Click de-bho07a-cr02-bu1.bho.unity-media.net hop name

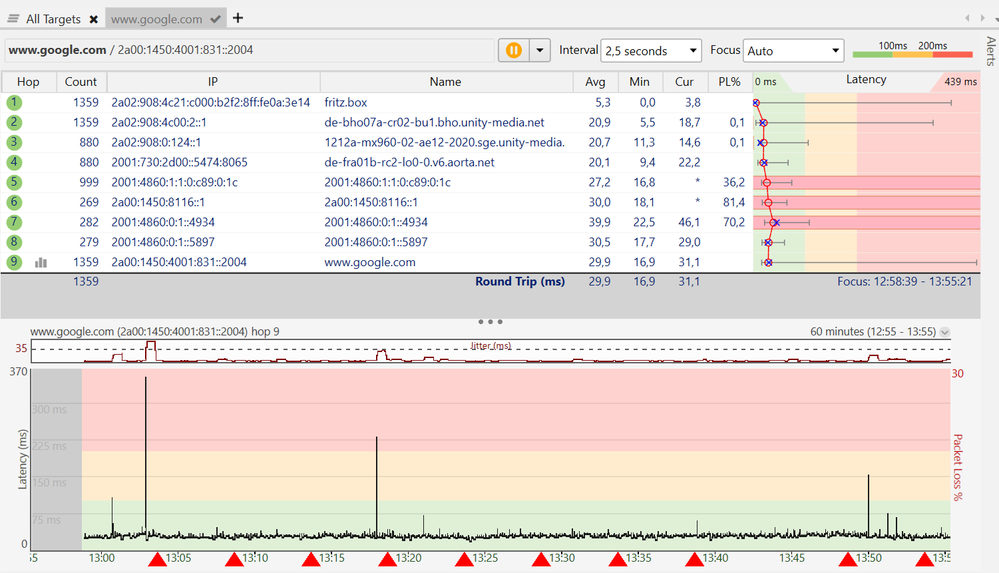[x=434, y=122]
